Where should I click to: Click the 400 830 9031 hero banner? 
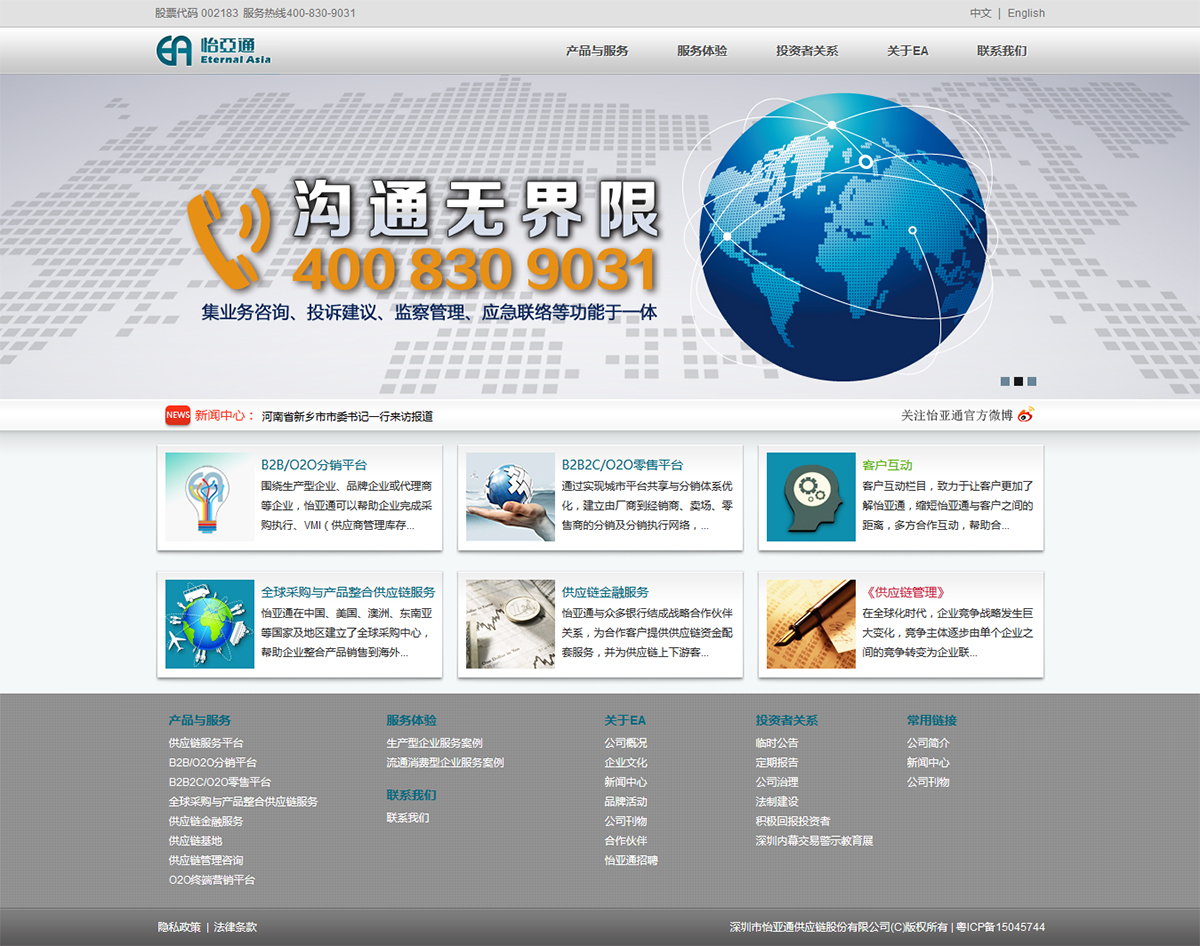(473, 269)
